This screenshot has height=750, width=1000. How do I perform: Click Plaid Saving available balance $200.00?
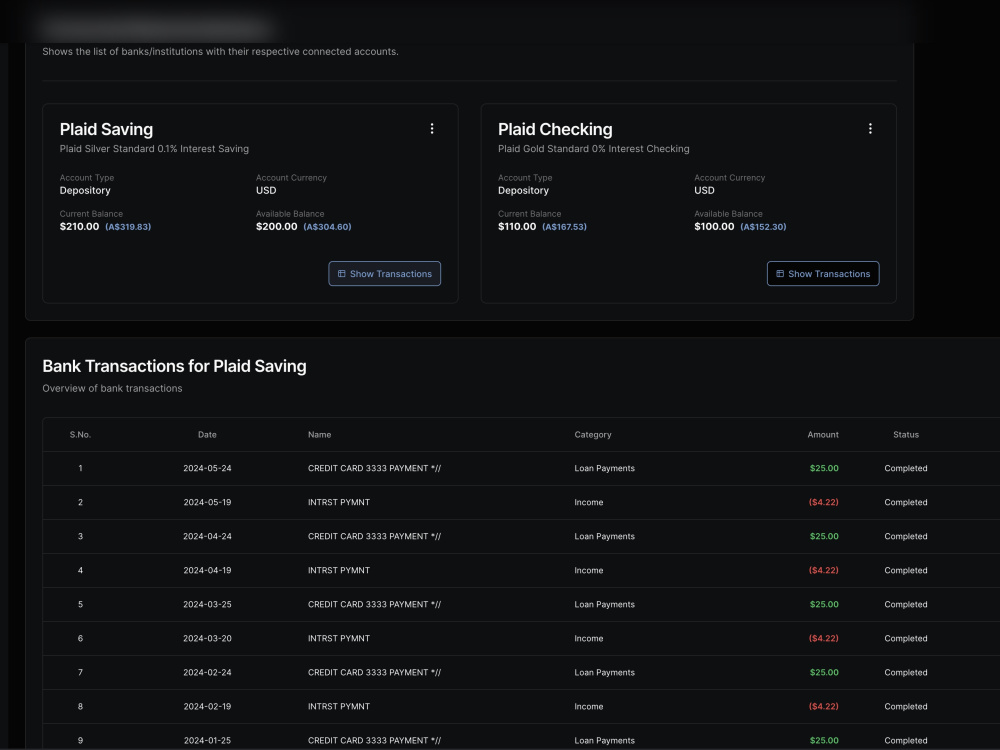pos(276,226)
